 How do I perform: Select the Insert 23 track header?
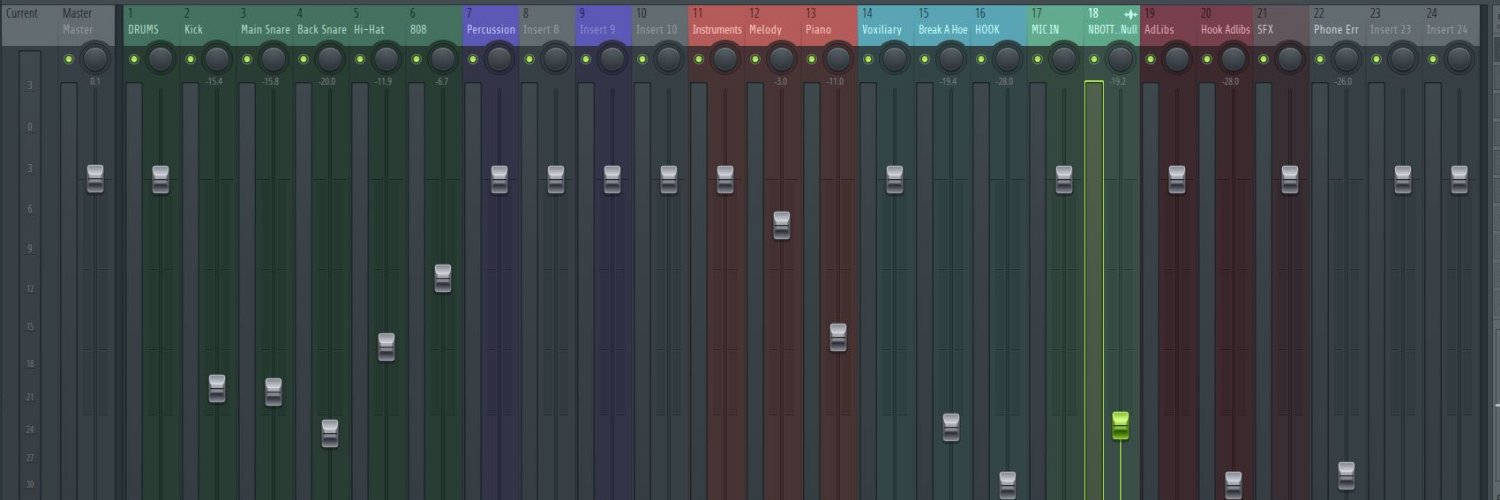[1394, 22]
